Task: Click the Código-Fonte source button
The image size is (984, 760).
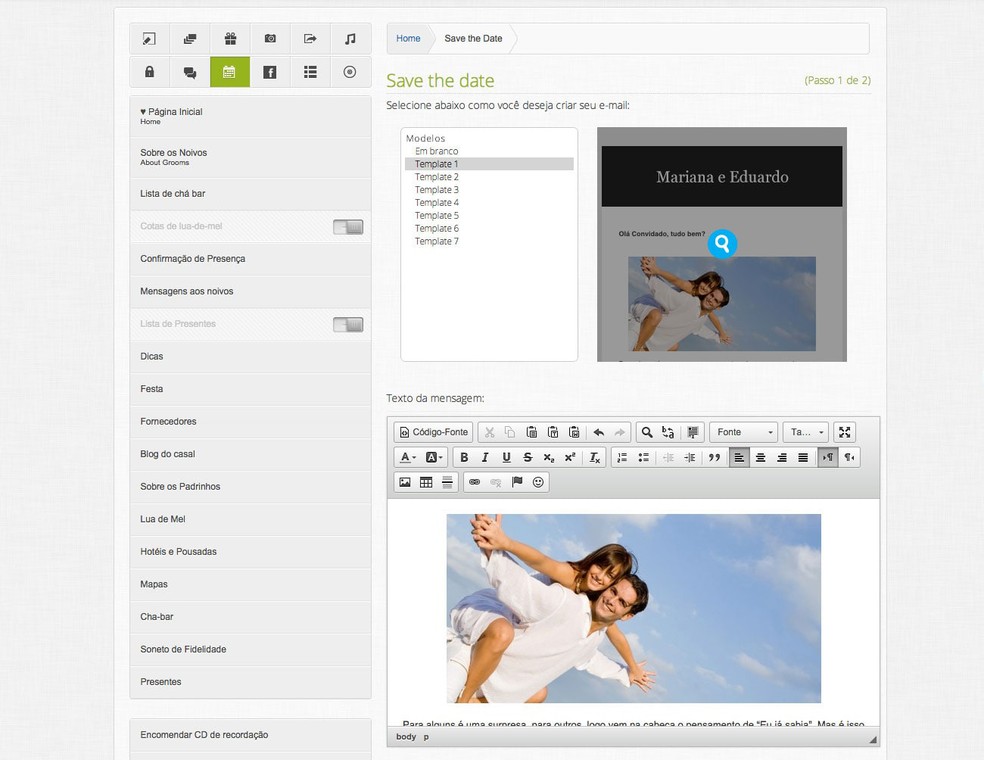Action: pyautogui.click(x=433, y=432)
